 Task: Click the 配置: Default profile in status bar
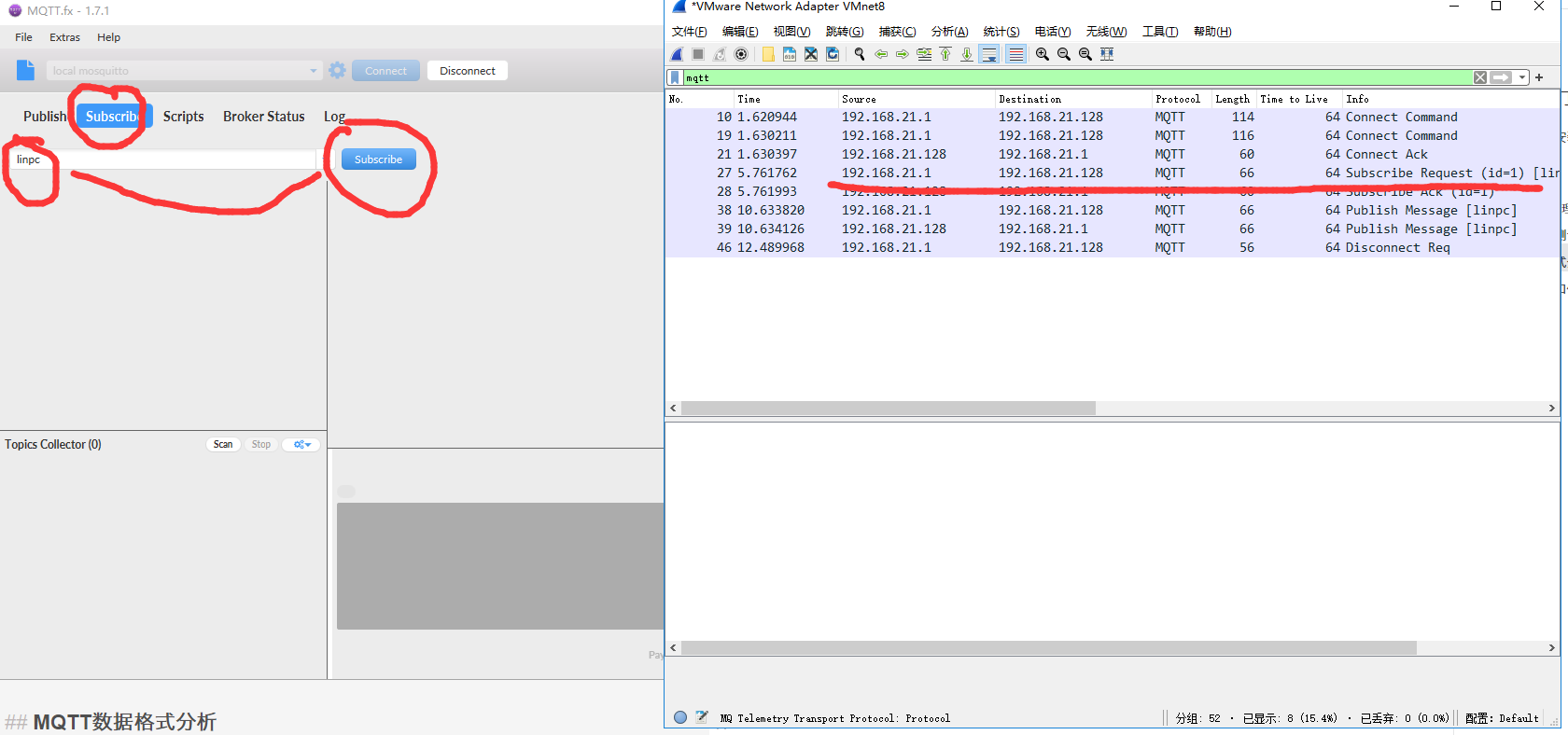coord(1502,718)
